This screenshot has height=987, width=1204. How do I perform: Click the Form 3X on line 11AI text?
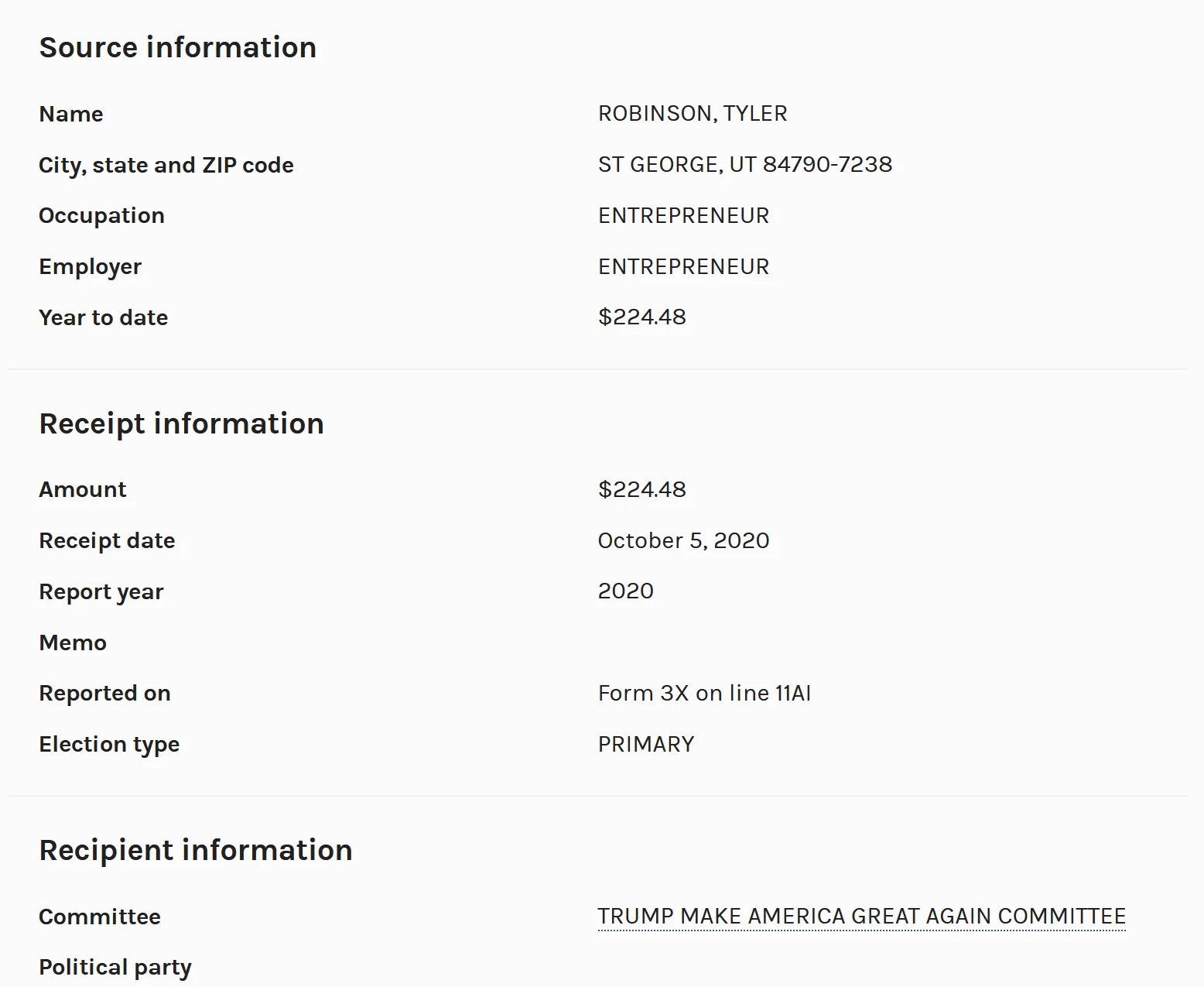704,693
